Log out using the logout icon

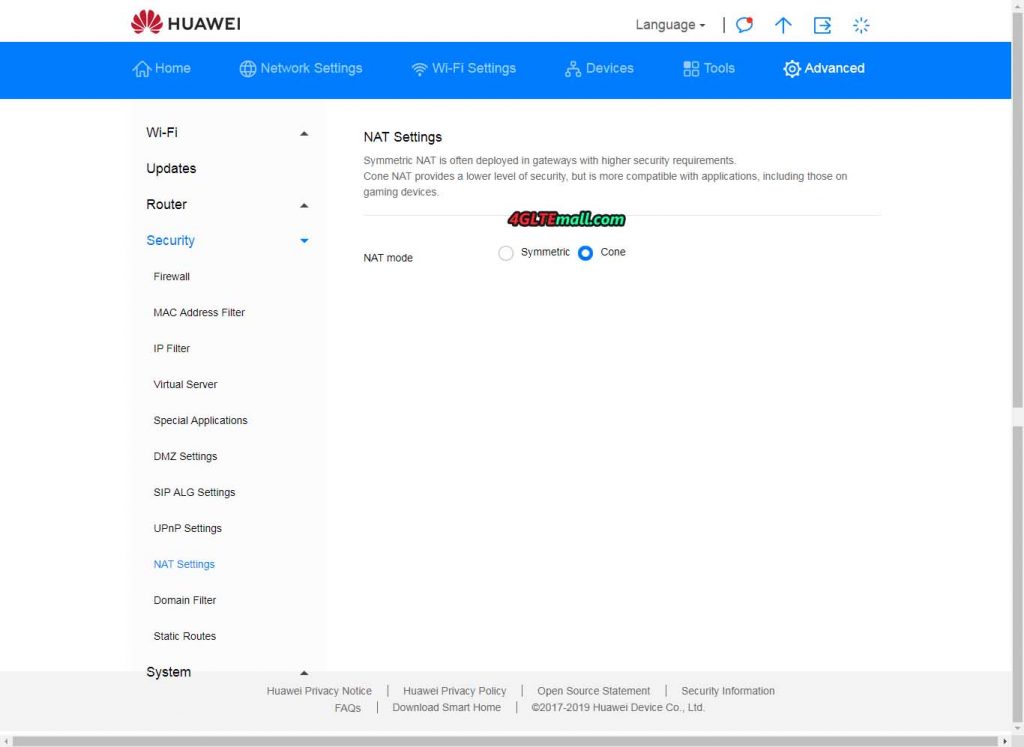(822, 25)
